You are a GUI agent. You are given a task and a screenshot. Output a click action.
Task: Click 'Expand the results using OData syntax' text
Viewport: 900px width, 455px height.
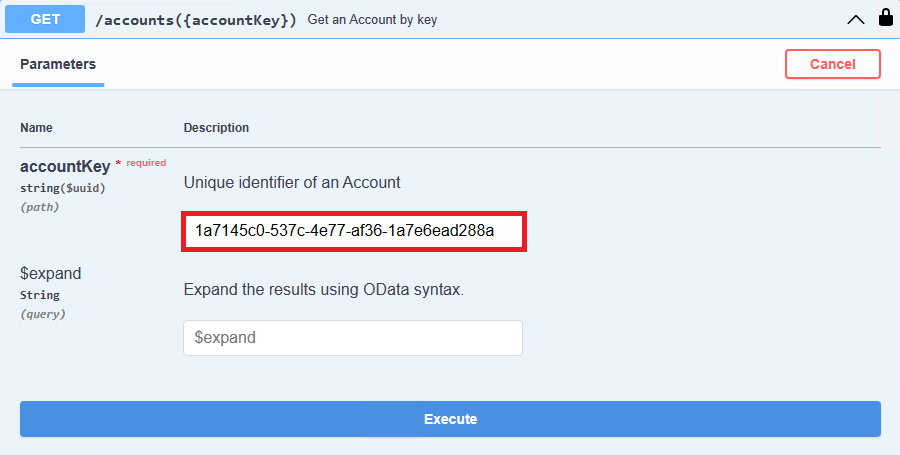(x=324, y=289)
